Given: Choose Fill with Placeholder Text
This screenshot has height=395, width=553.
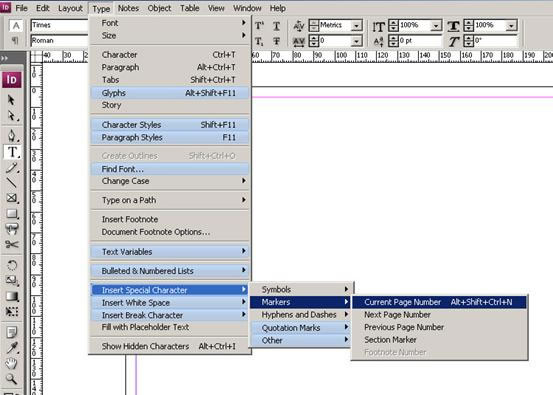Looking at the screenshot, I should click(170, 327).
